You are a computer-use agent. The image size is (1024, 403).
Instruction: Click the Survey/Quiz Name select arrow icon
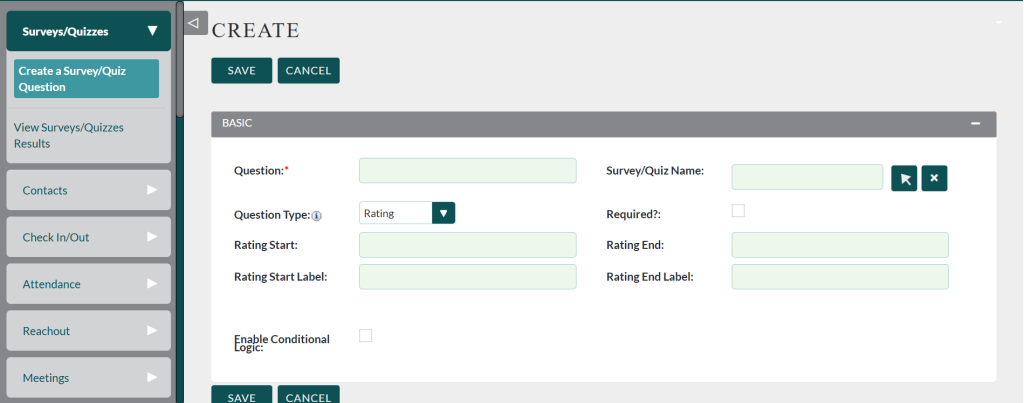pyautogui.click(x=904, y=178)
